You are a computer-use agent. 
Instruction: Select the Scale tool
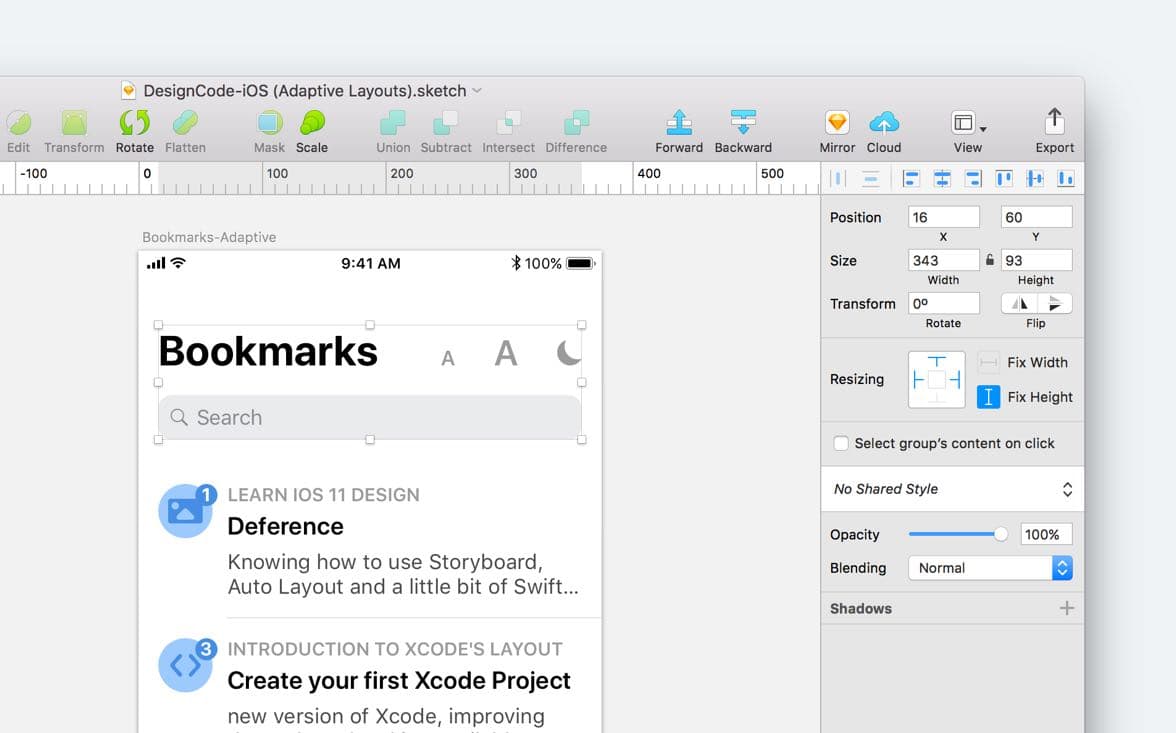click(x=312, y=131)
